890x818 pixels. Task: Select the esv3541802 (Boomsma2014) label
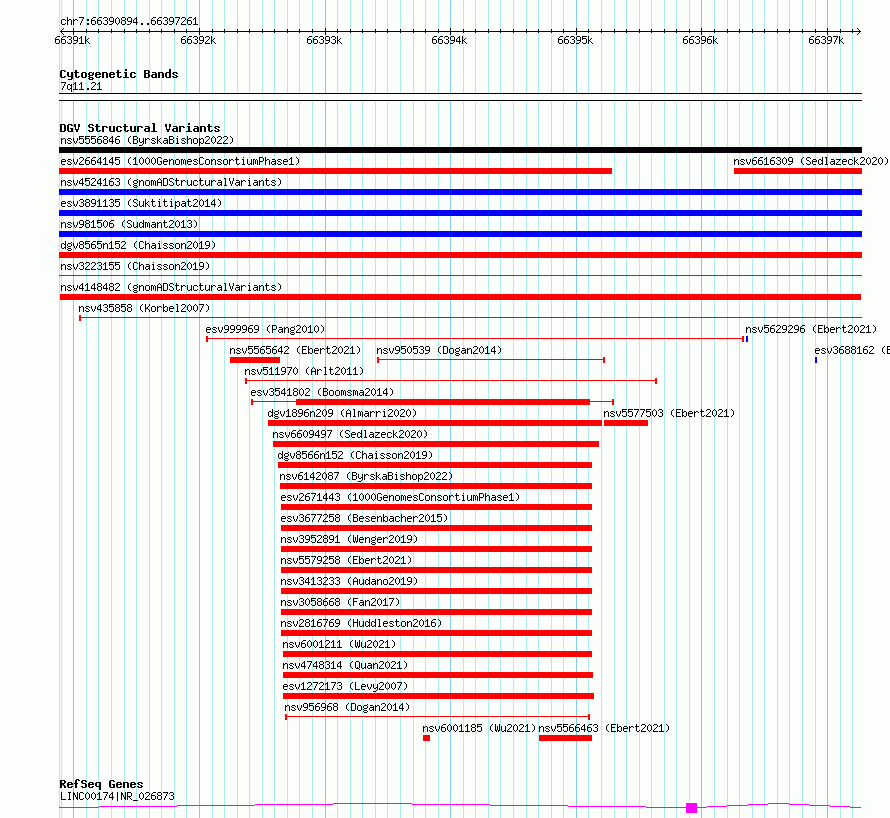click(x=322, y=392)
